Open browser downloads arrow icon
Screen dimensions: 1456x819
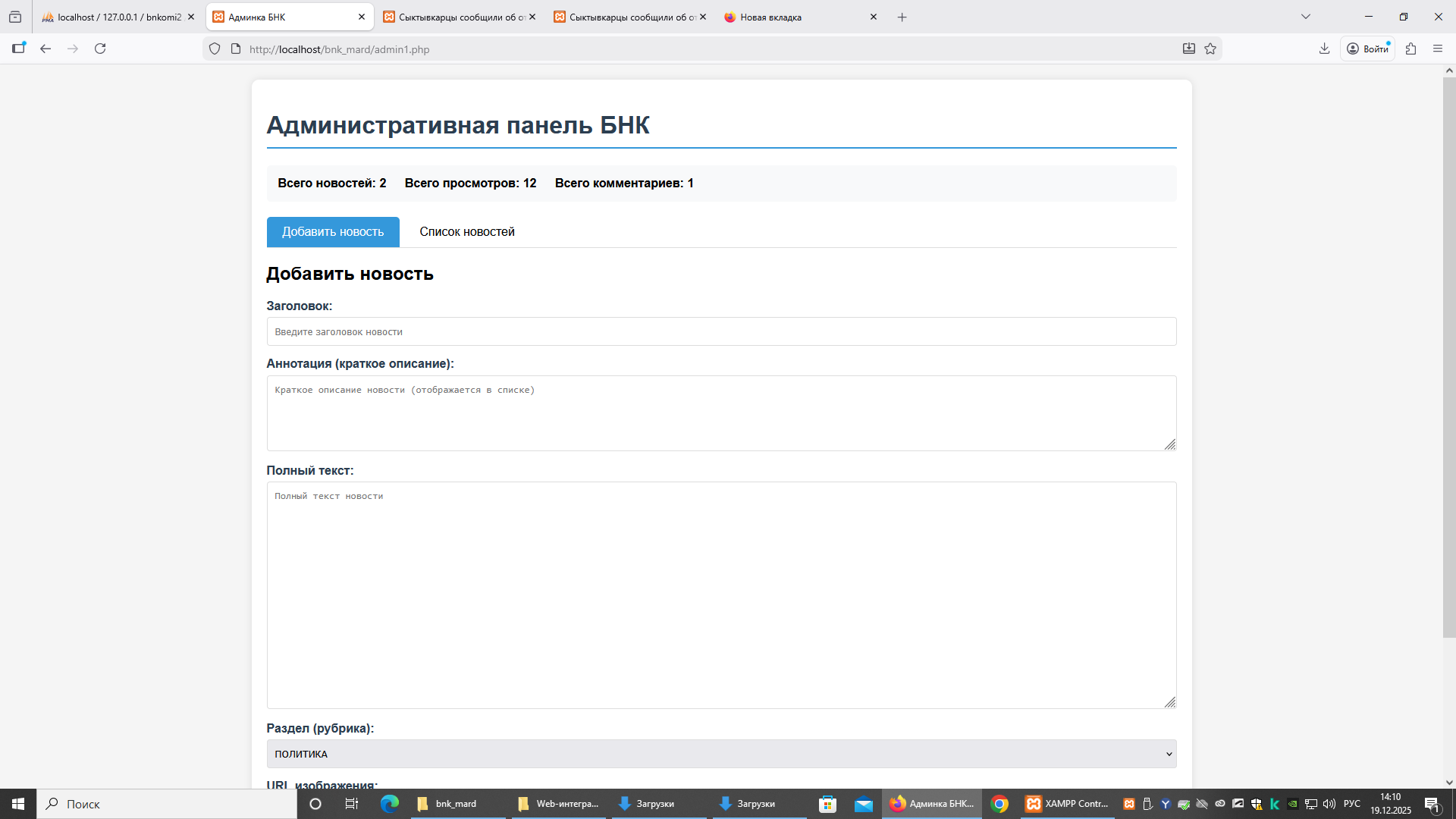(x=1324, y=49)
